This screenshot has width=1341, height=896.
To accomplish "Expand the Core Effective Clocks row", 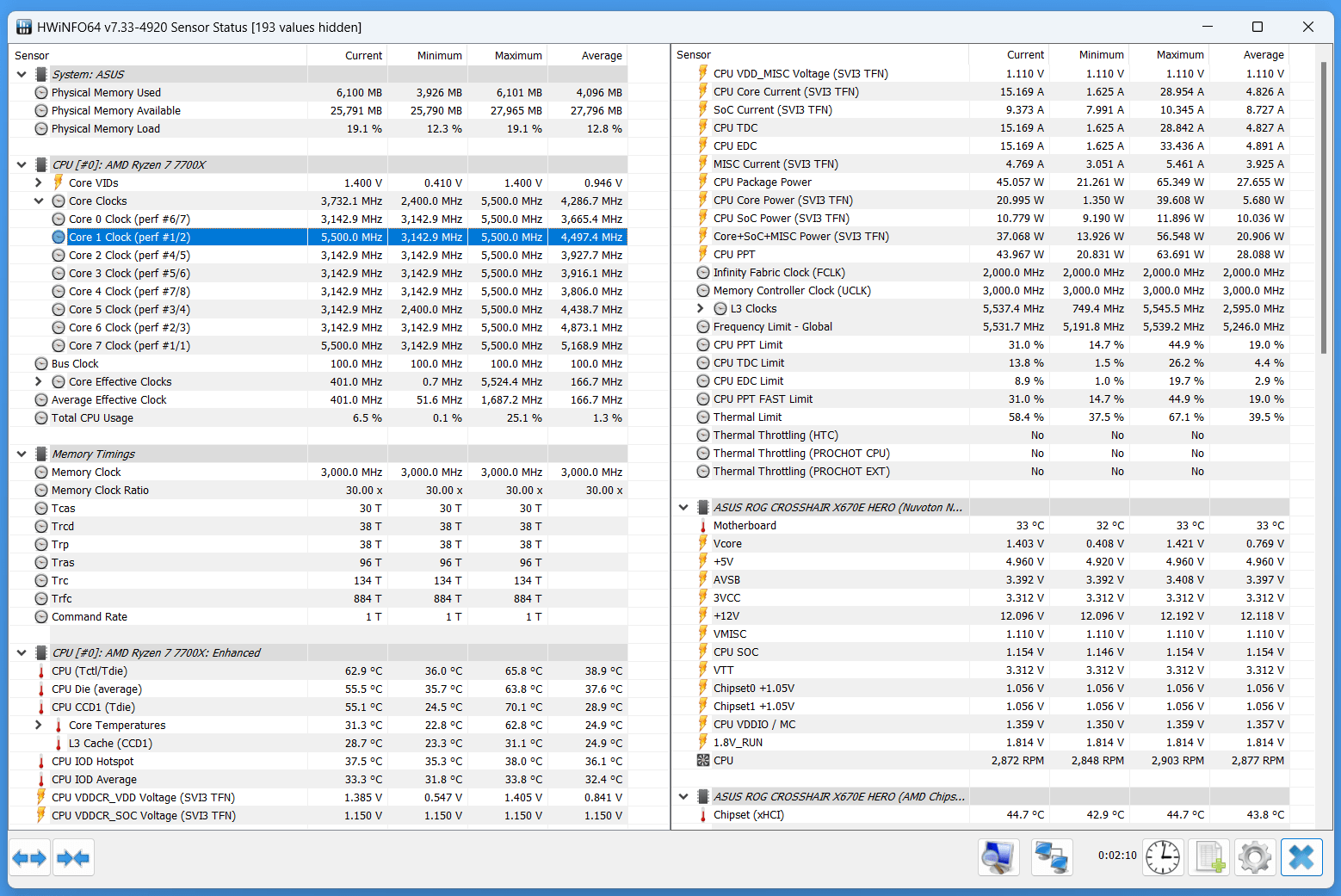I will (x=39, y=381).
